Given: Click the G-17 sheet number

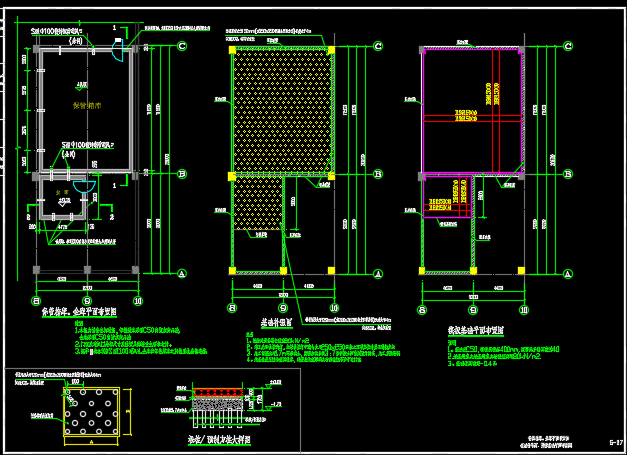Looking at the screenshot, I should (616, 442).
